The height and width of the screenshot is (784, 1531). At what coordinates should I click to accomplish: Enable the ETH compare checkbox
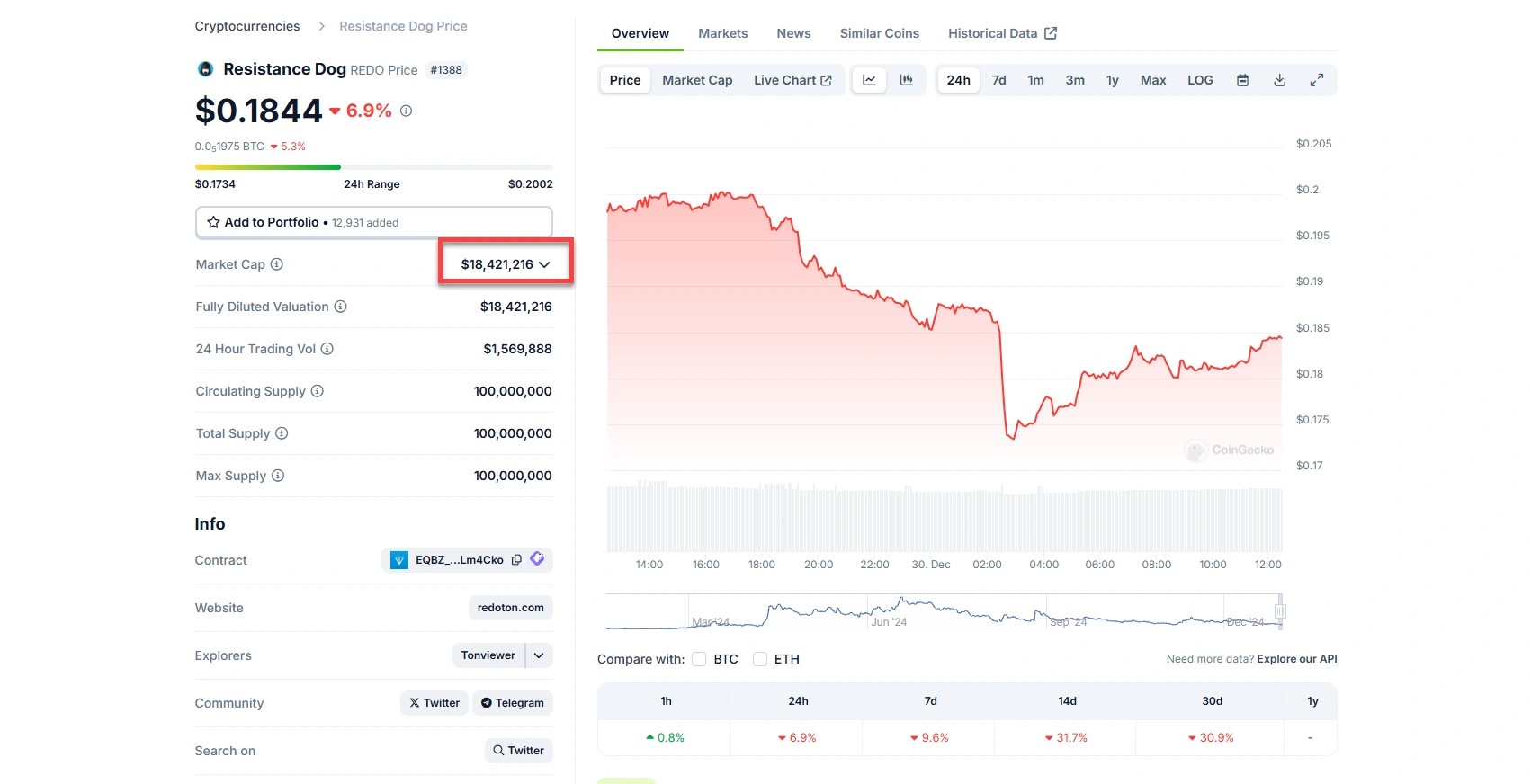pos(760,659)
